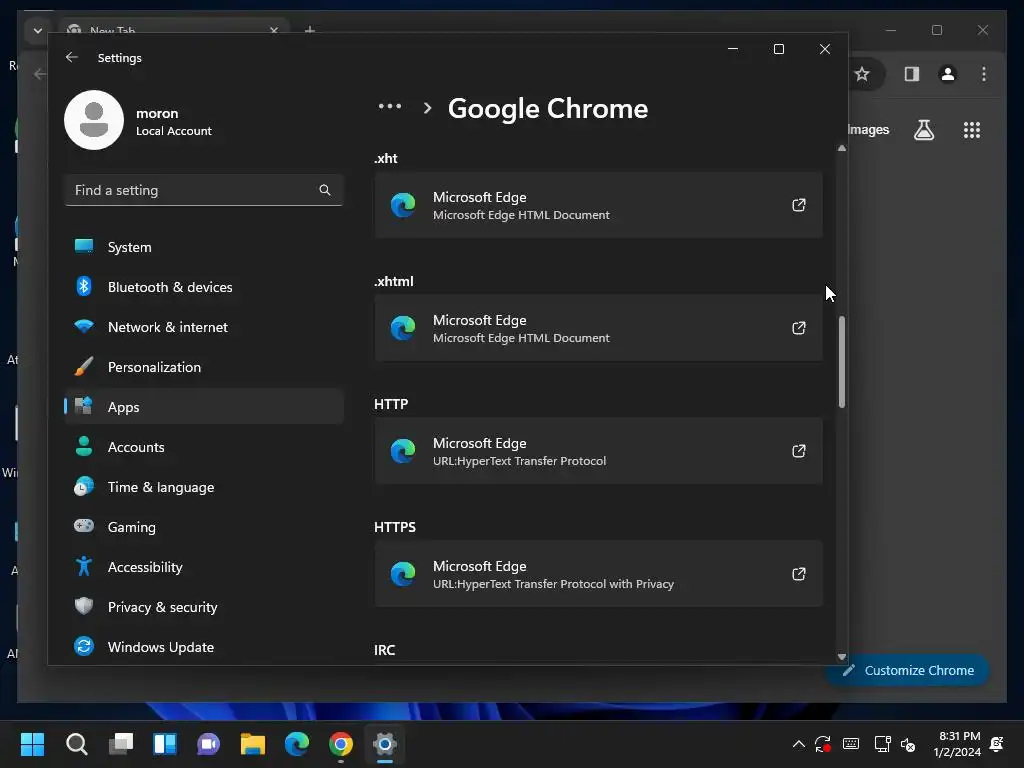Viewport: 1024px width, 768px height.
Task: Click the external link icon in HTTP row
Action: coord(799,451)
